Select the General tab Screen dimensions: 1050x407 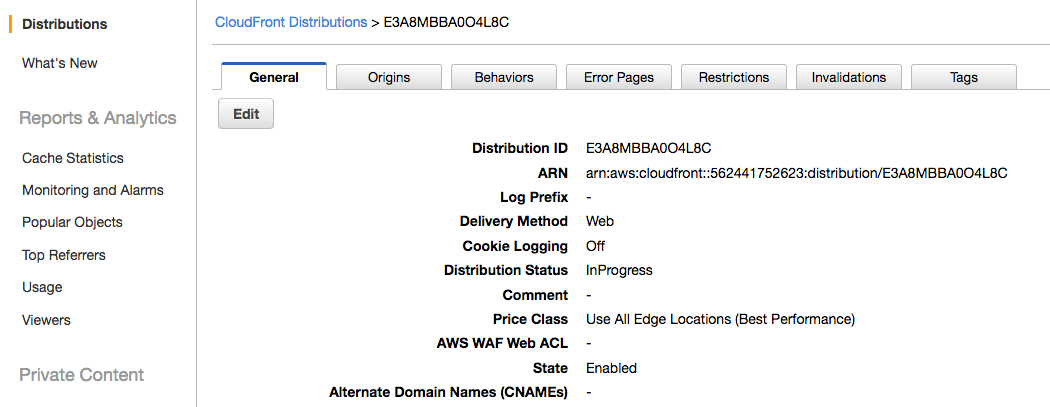pos(274,76)
